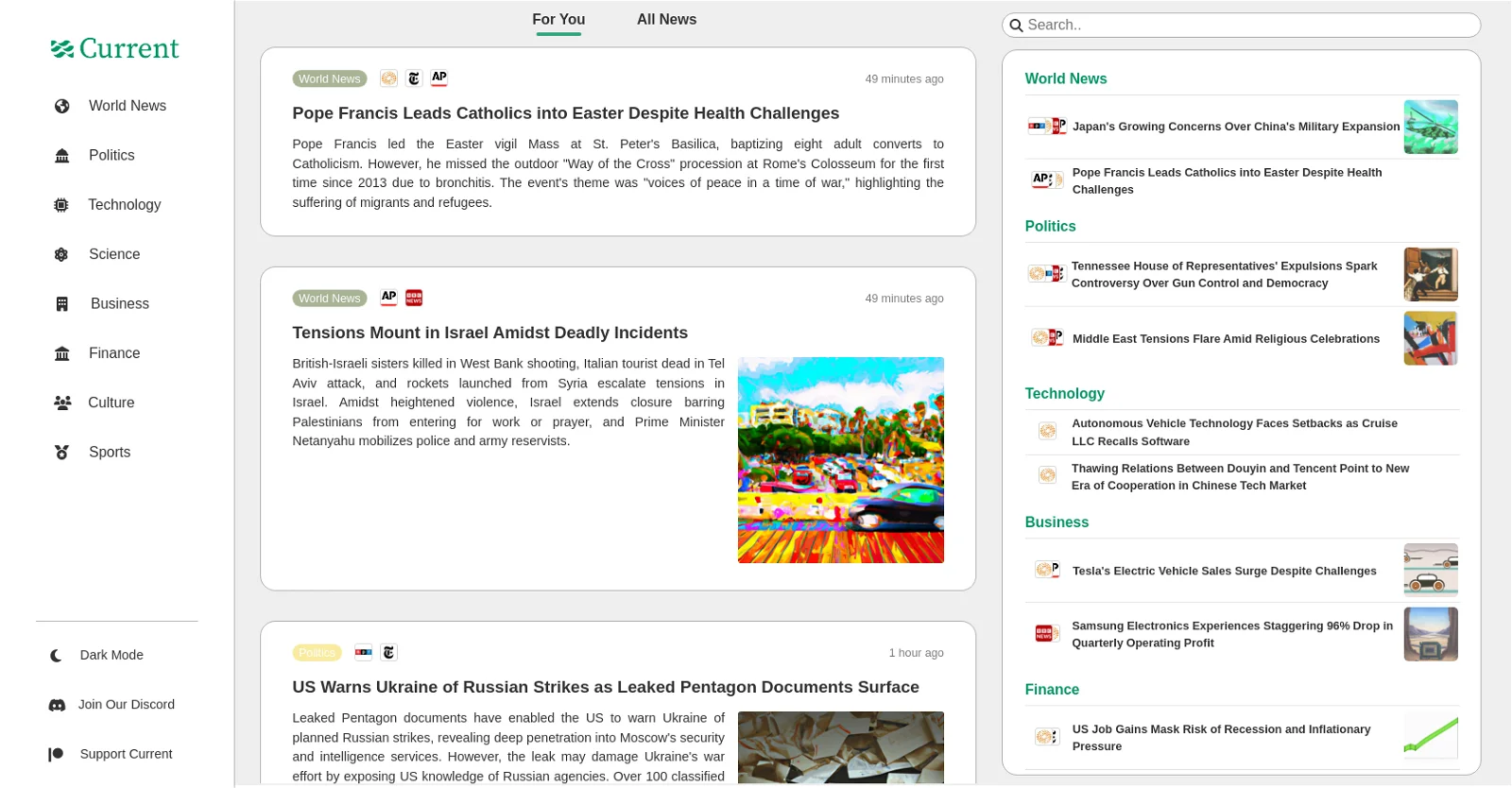Screen dimensions: 1512x788
Task: Choose the Science atom icon
Action: point(61,254)
